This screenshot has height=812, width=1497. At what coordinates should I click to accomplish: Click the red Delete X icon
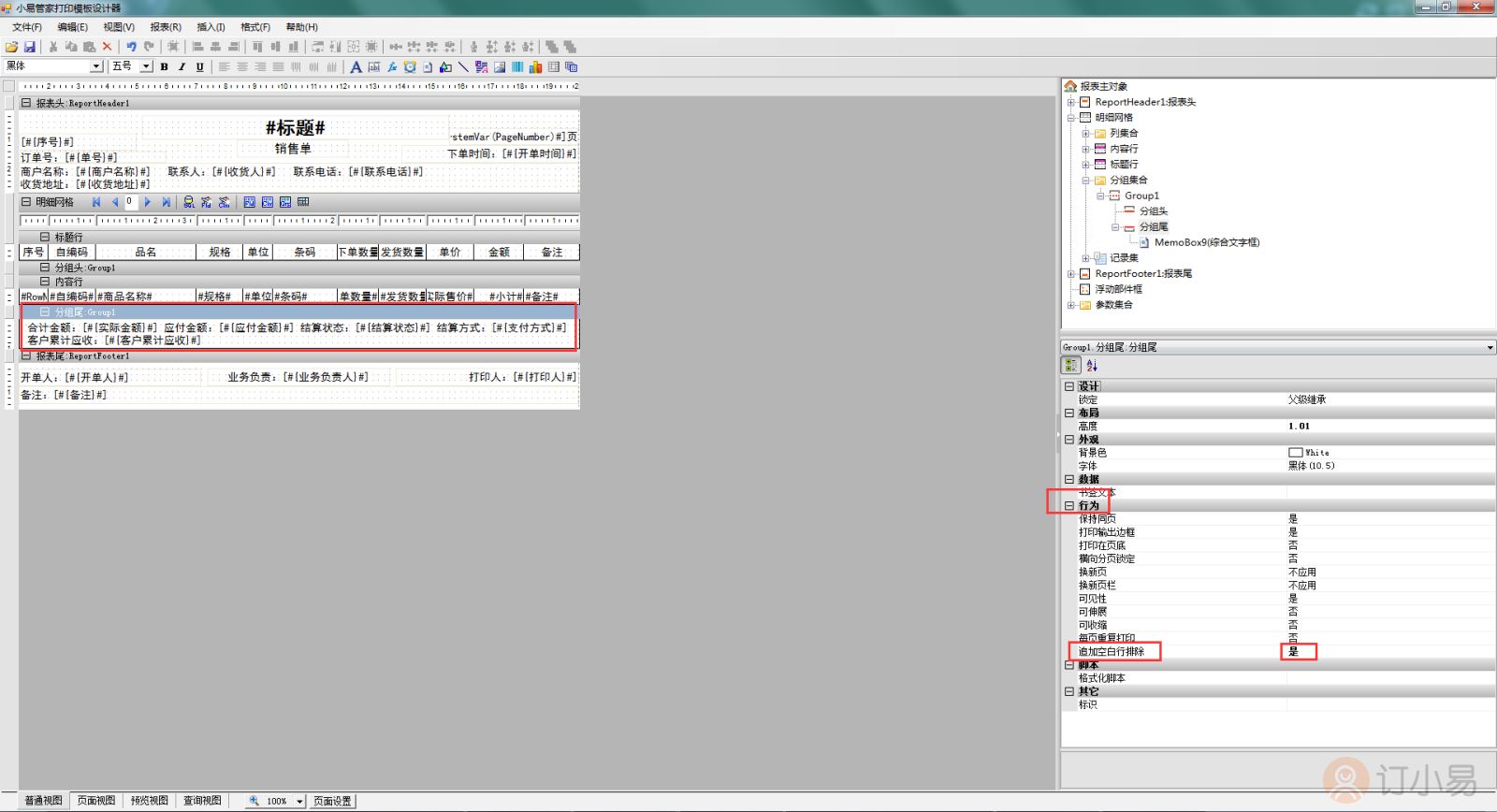point(107,47)
